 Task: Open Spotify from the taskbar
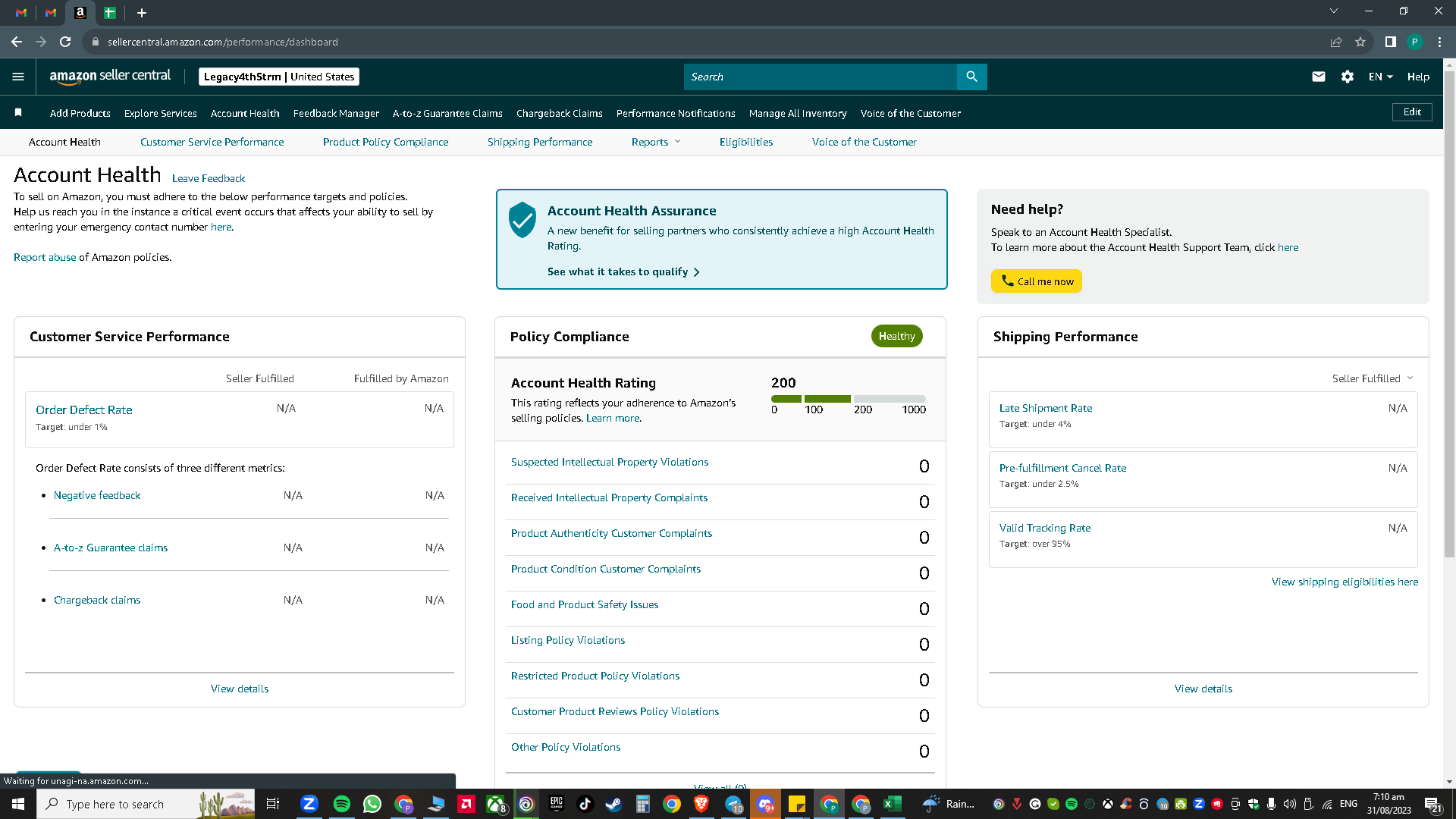click(341, 804)
